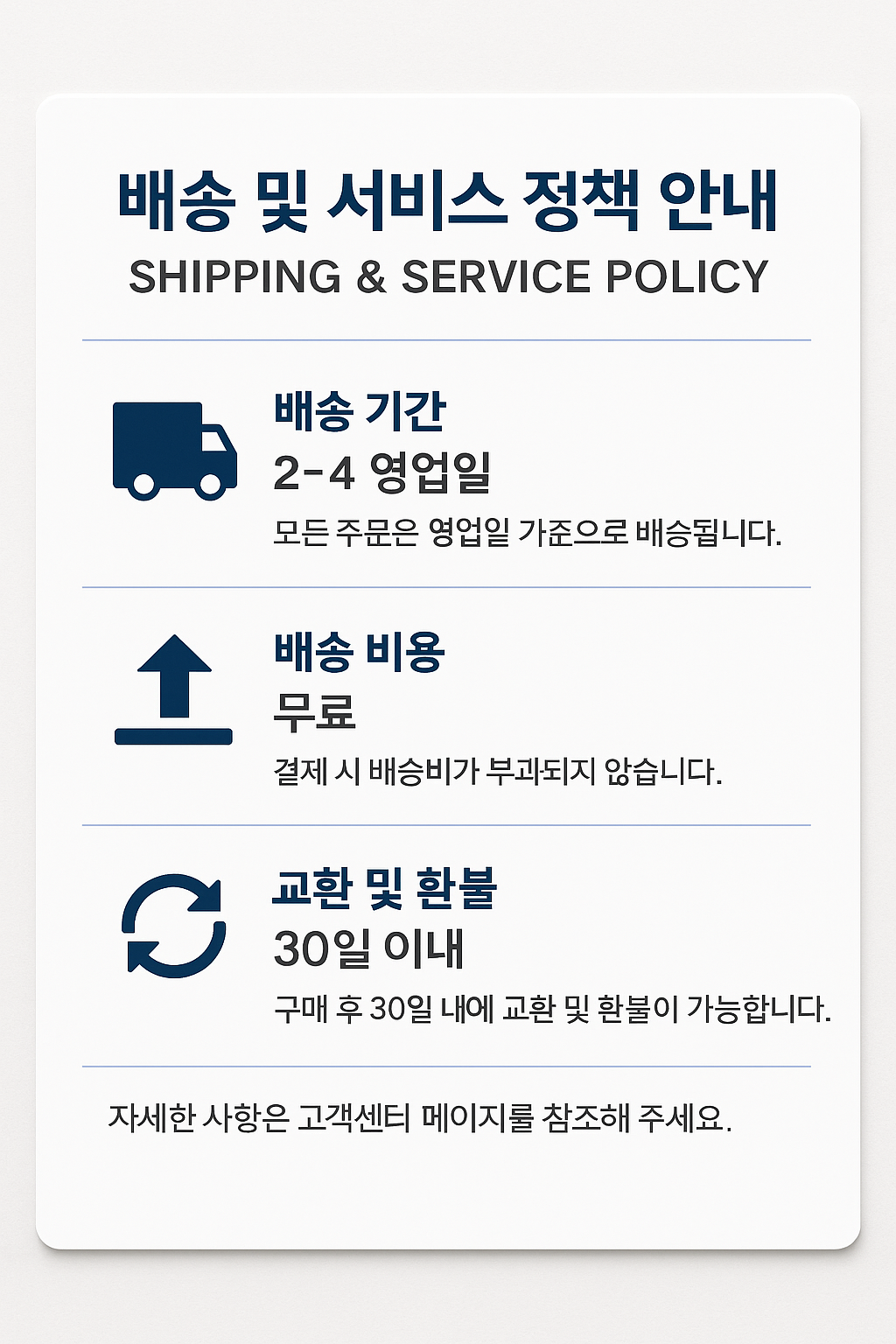Click the 모든 주문은 영업일 description line
The height and width of the screenshot is (1344, 896).
(528, 532)
